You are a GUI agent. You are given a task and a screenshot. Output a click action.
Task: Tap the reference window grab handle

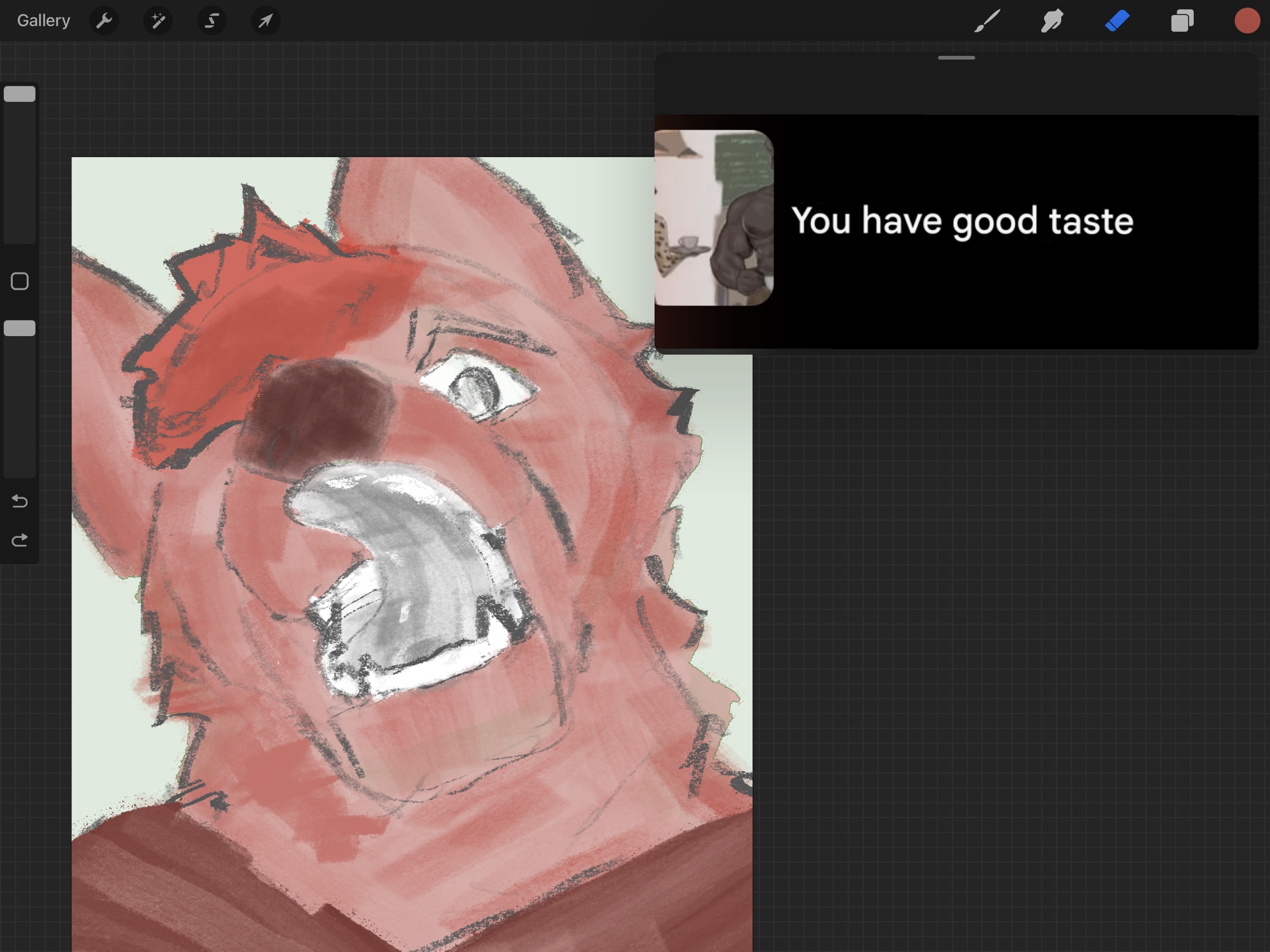click(x=956, y=58)
